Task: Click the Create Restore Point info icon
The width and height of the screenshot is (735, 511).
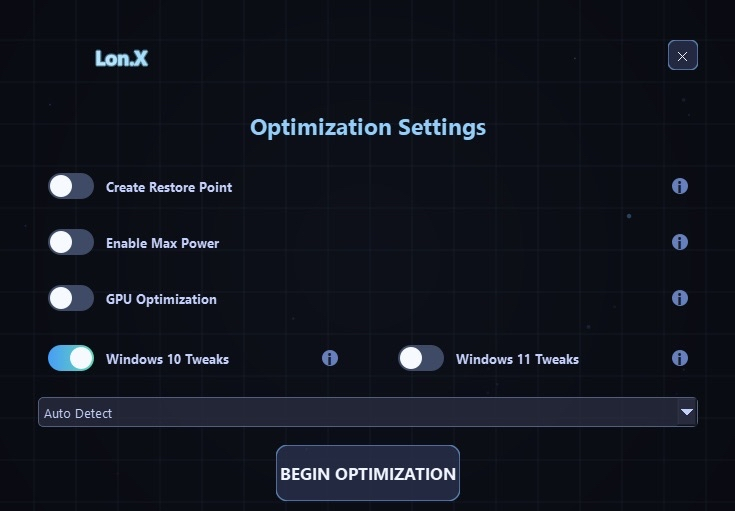Action: pyautogui.click(x=680, y=186)
